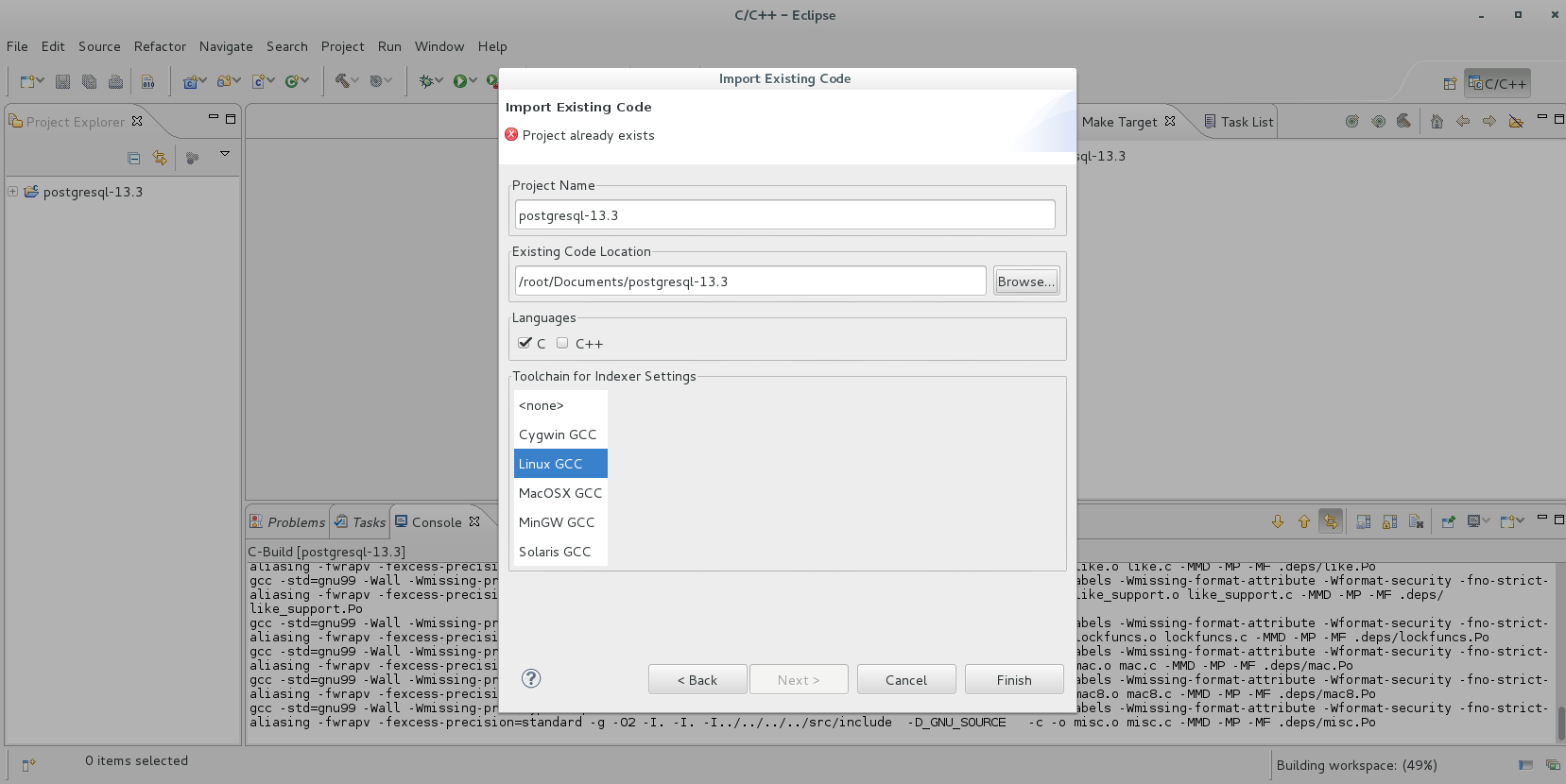Click the Browse... button
This screenshot has height=784, width=1566.
1025,281
